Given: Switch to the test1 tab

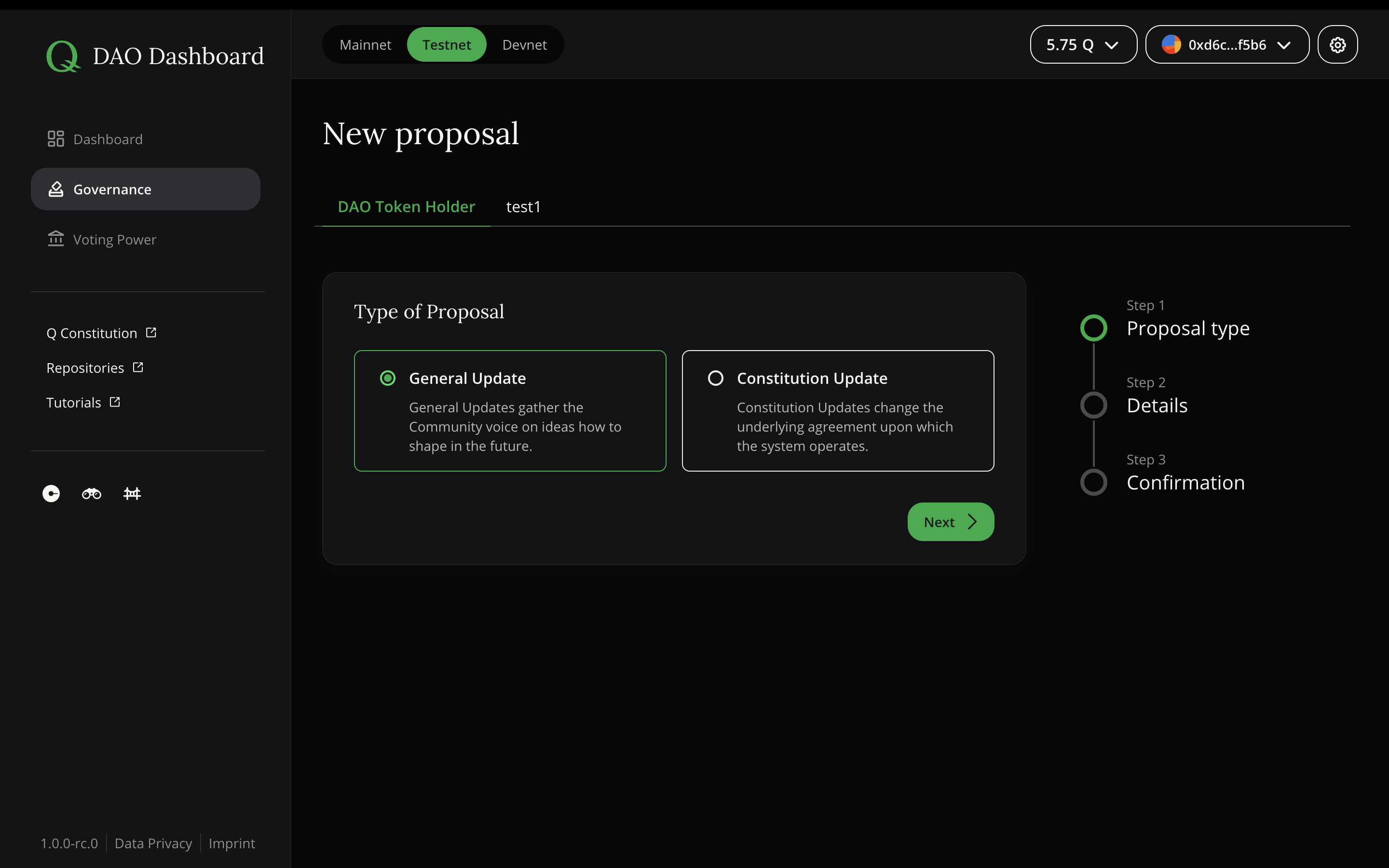Looking at the screenshot, I should [x=523, y=207].
